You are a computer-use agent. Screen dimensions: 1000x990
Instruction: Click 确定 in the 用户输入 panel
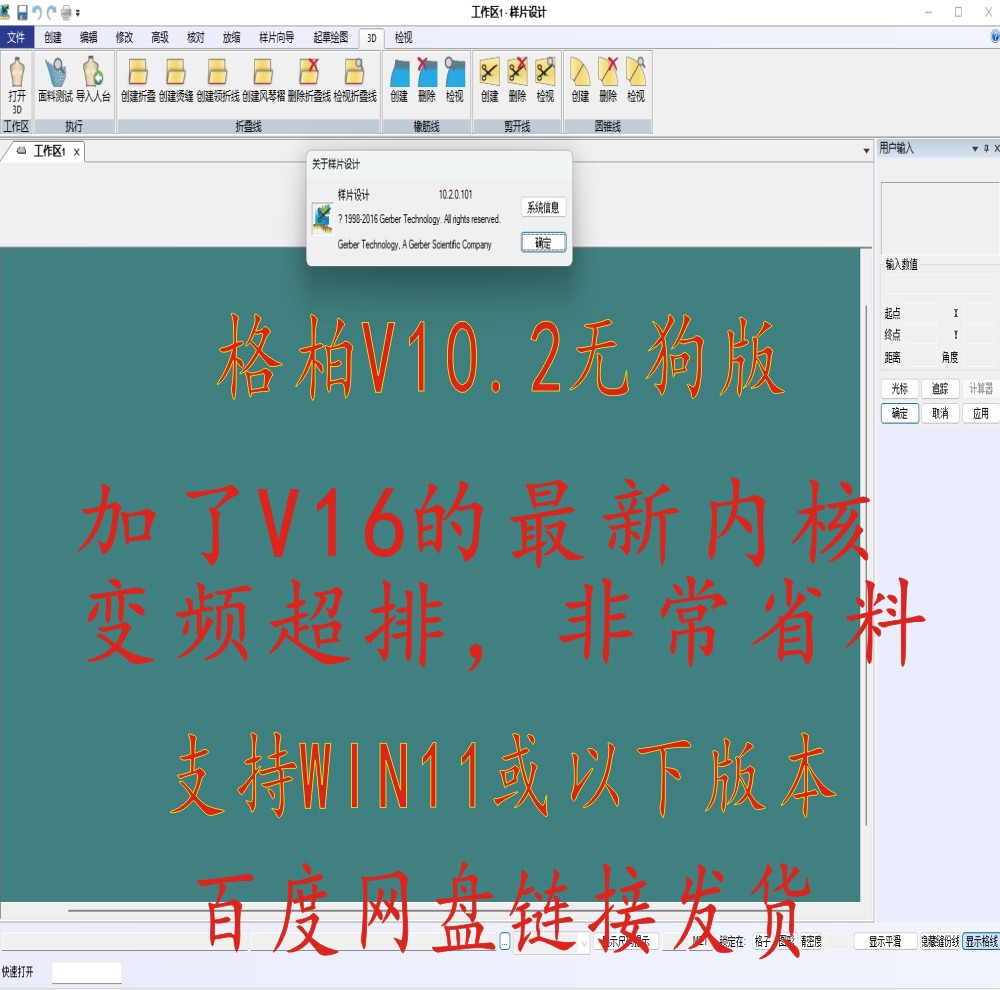[900, 413]
